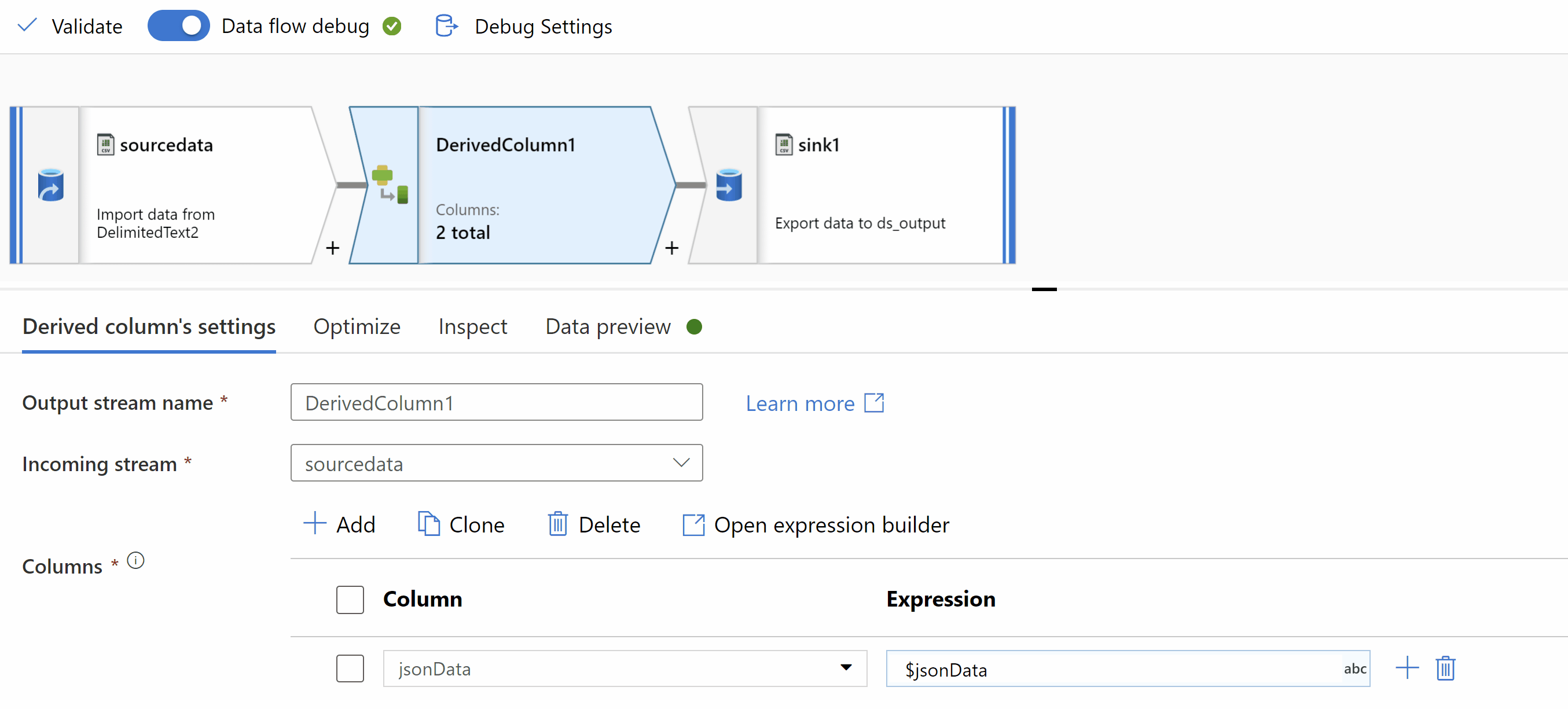
Task: Open the Data preview tab
Action: click(x=608, y=327)
